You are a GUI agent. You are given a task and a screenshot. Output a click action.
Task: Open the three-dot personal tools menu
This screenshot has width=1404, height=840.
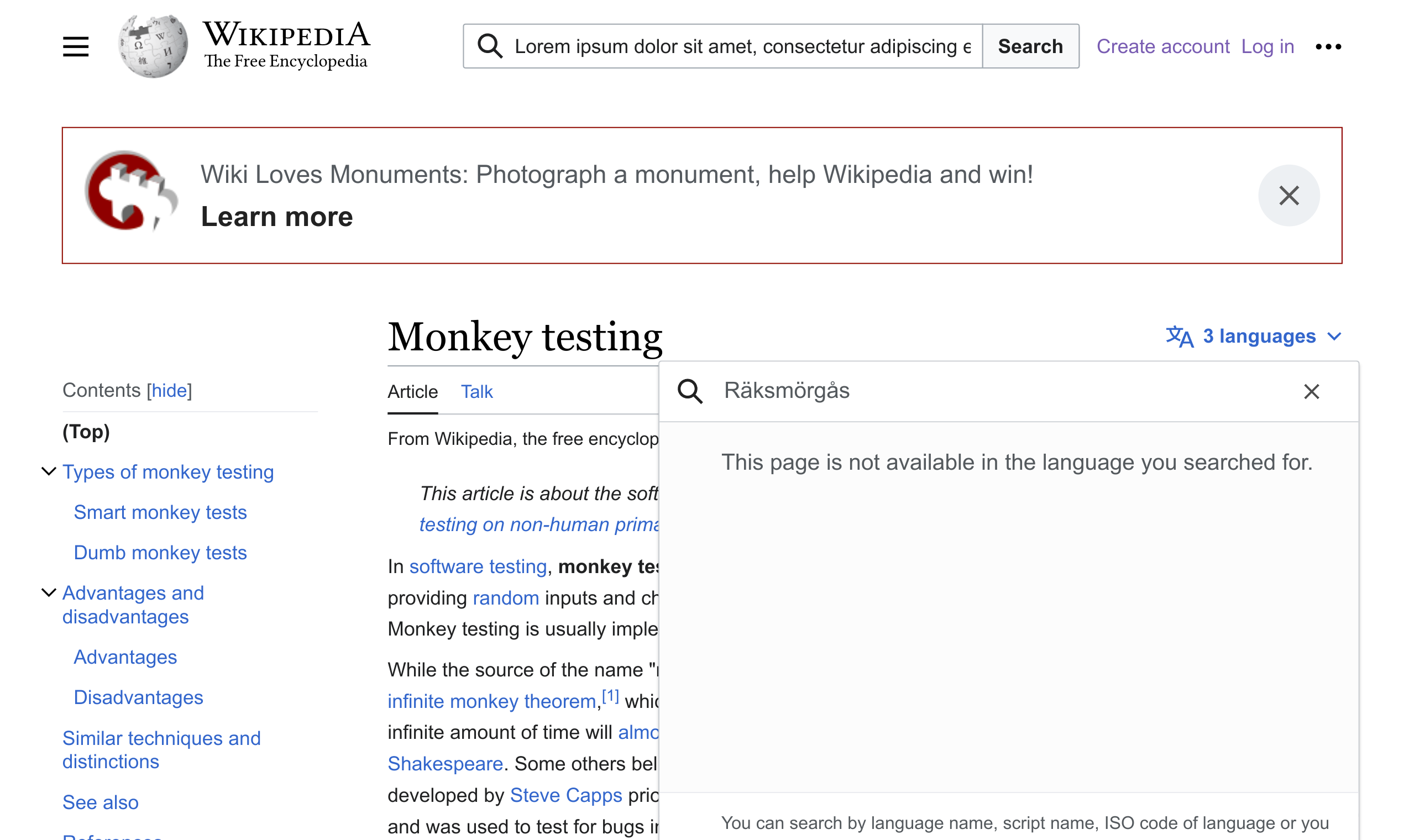click(1328, 46)
